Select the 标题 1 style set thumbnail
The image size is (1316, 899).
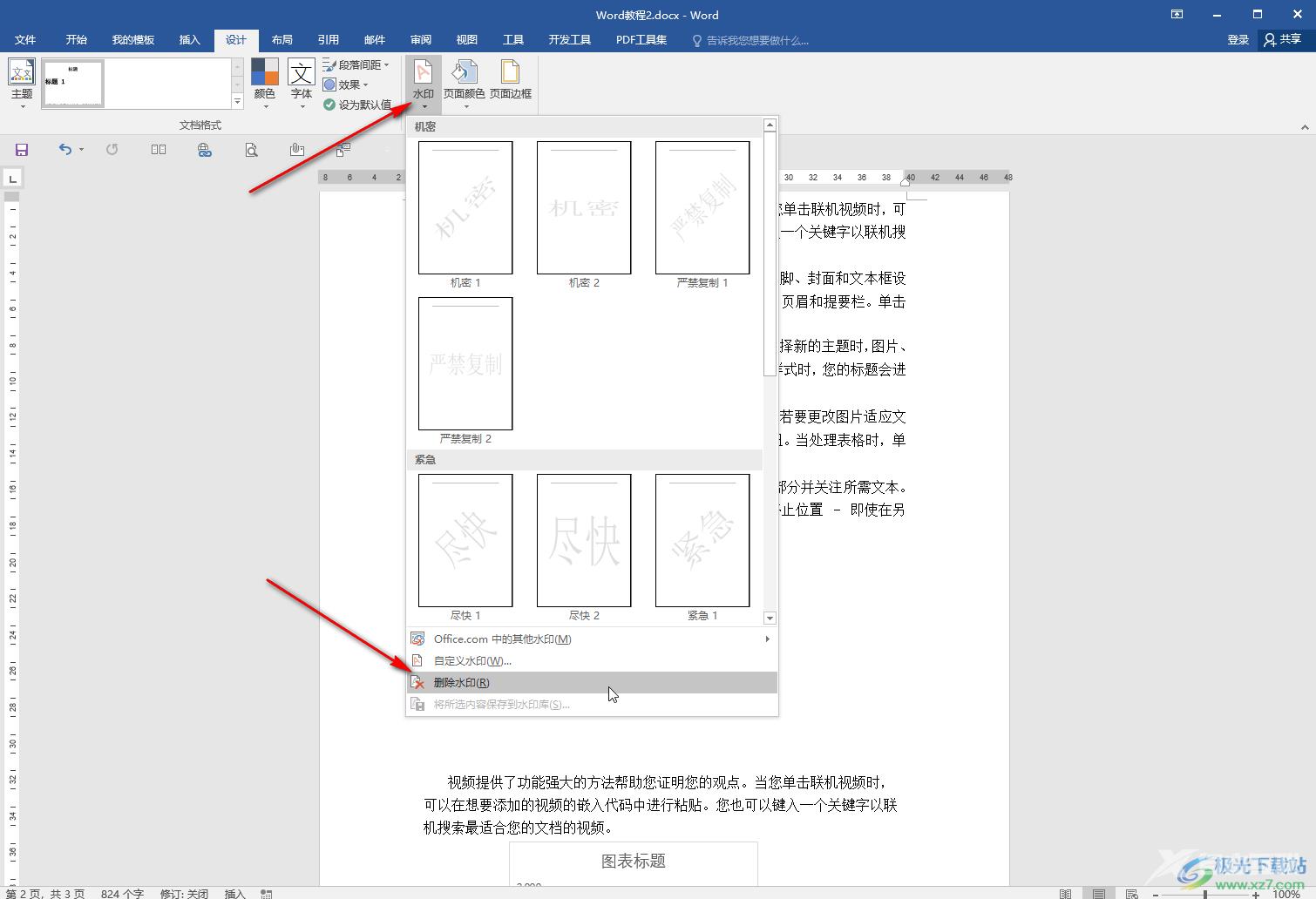click(73, 84)
